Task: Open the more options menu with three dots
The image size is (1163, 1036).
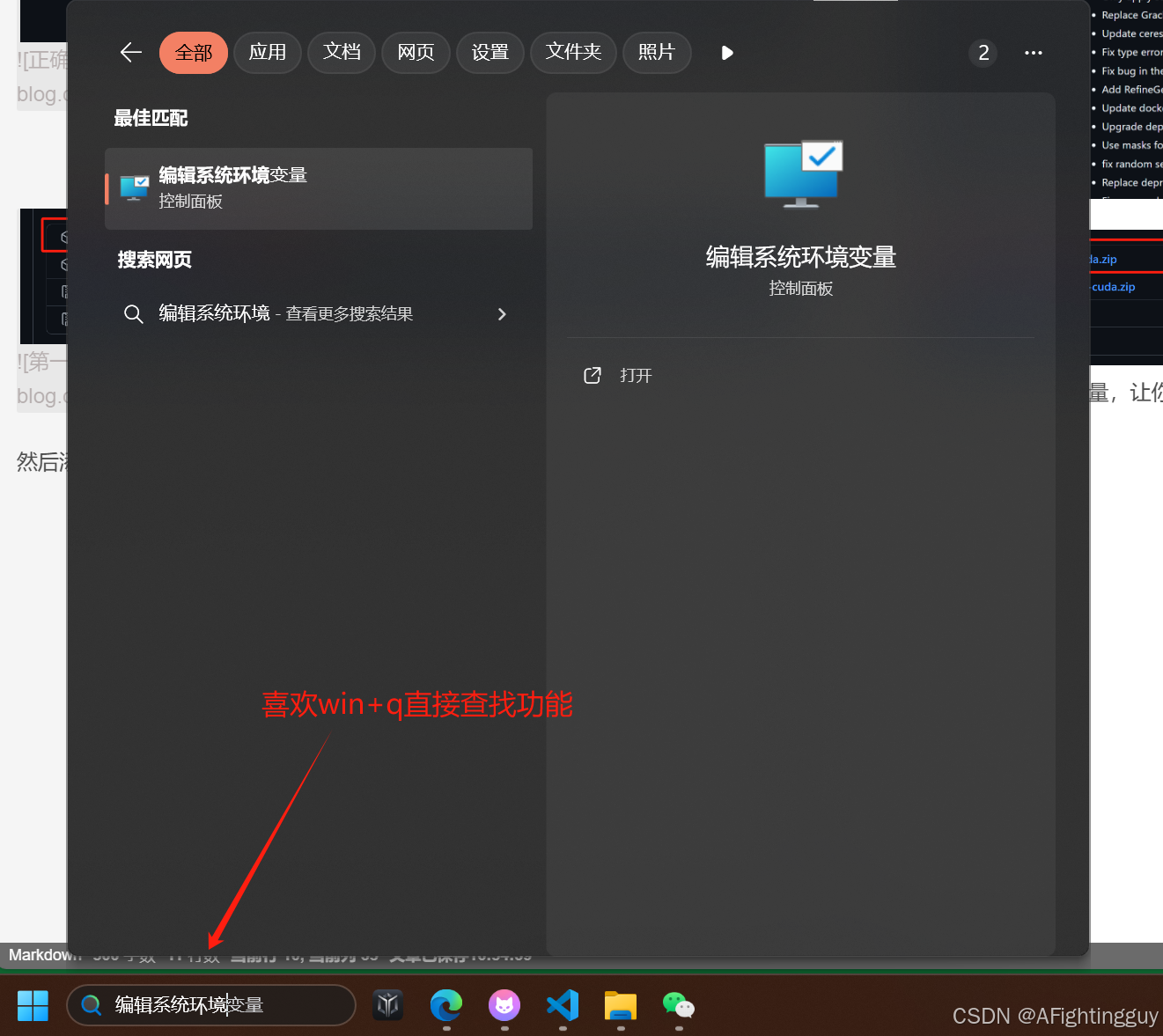Action: 1033,53
